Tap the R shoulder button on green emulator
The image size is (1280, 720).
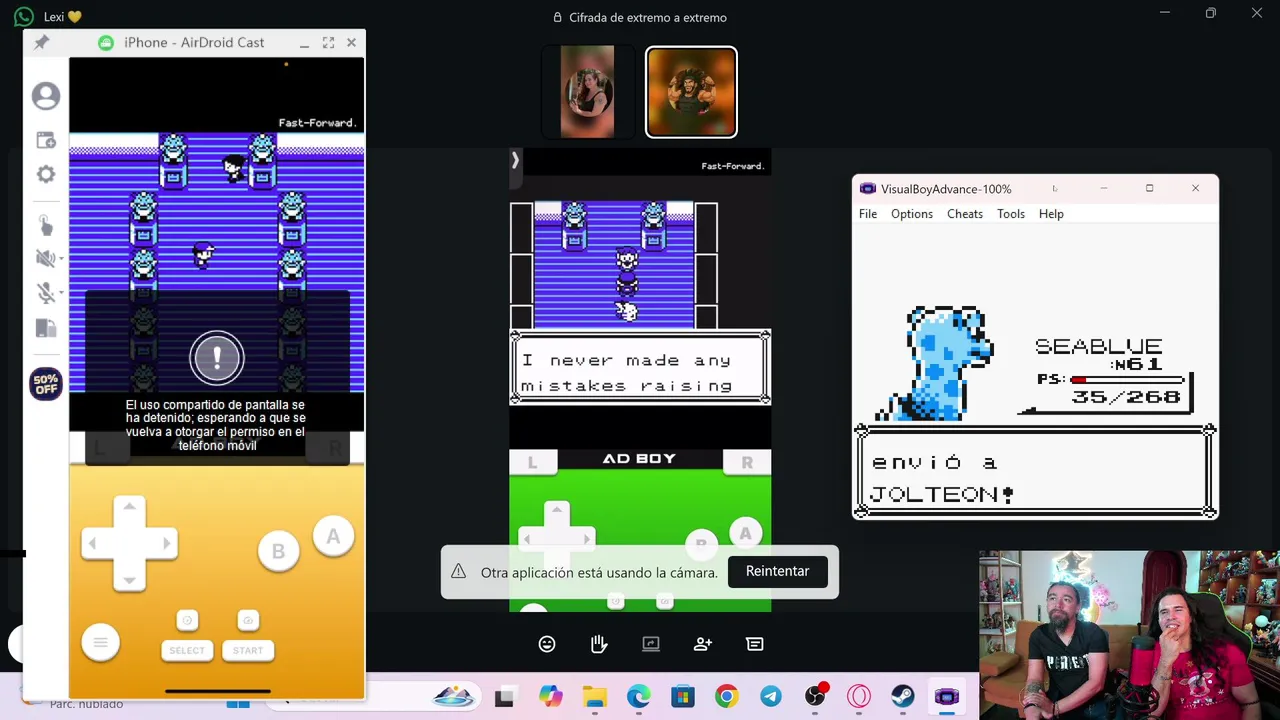[x=746, y=462]
